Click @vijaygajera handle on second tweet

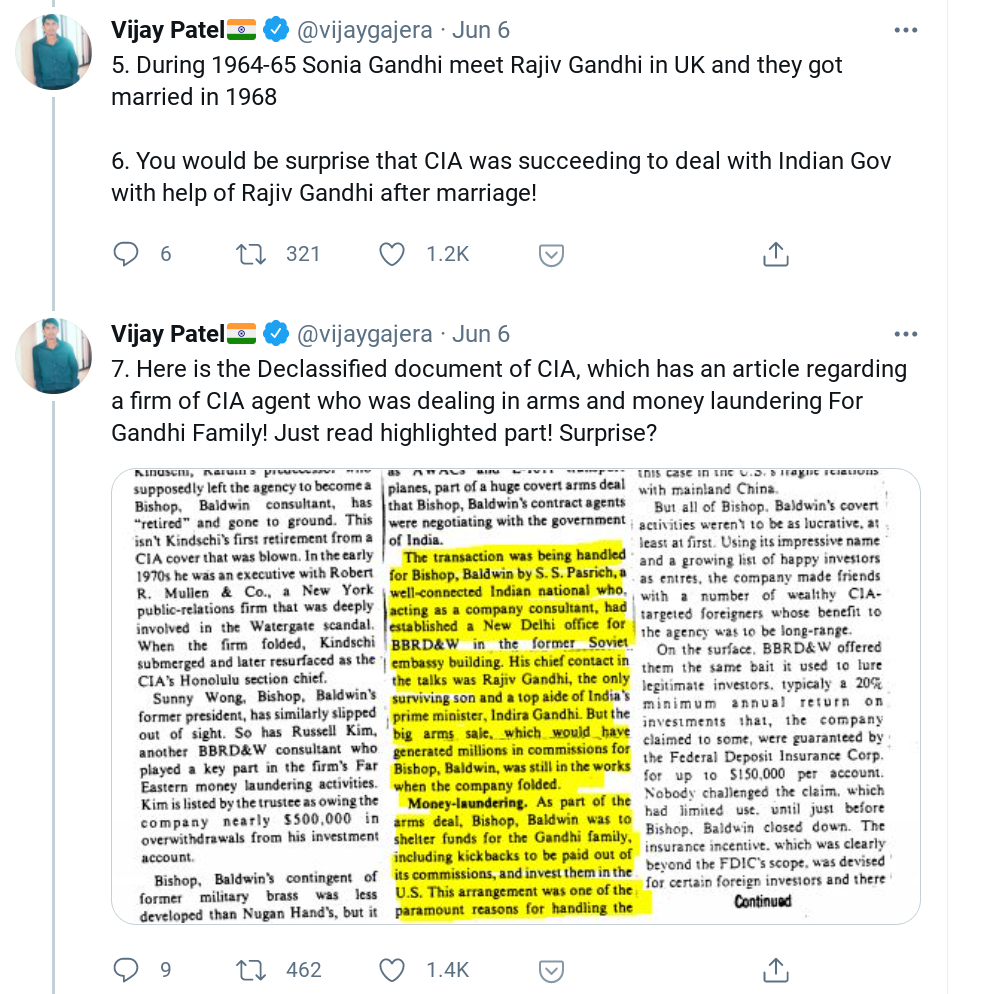364,333
